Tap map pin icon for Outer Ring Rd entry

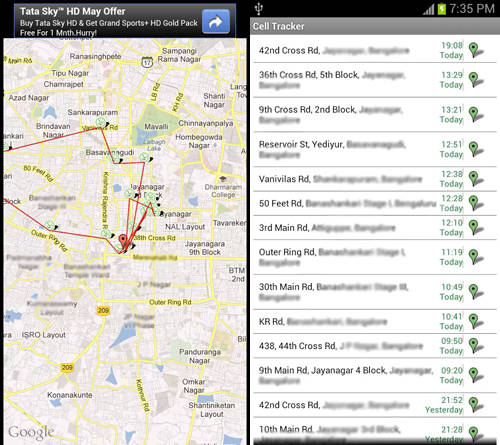(476, 257)
